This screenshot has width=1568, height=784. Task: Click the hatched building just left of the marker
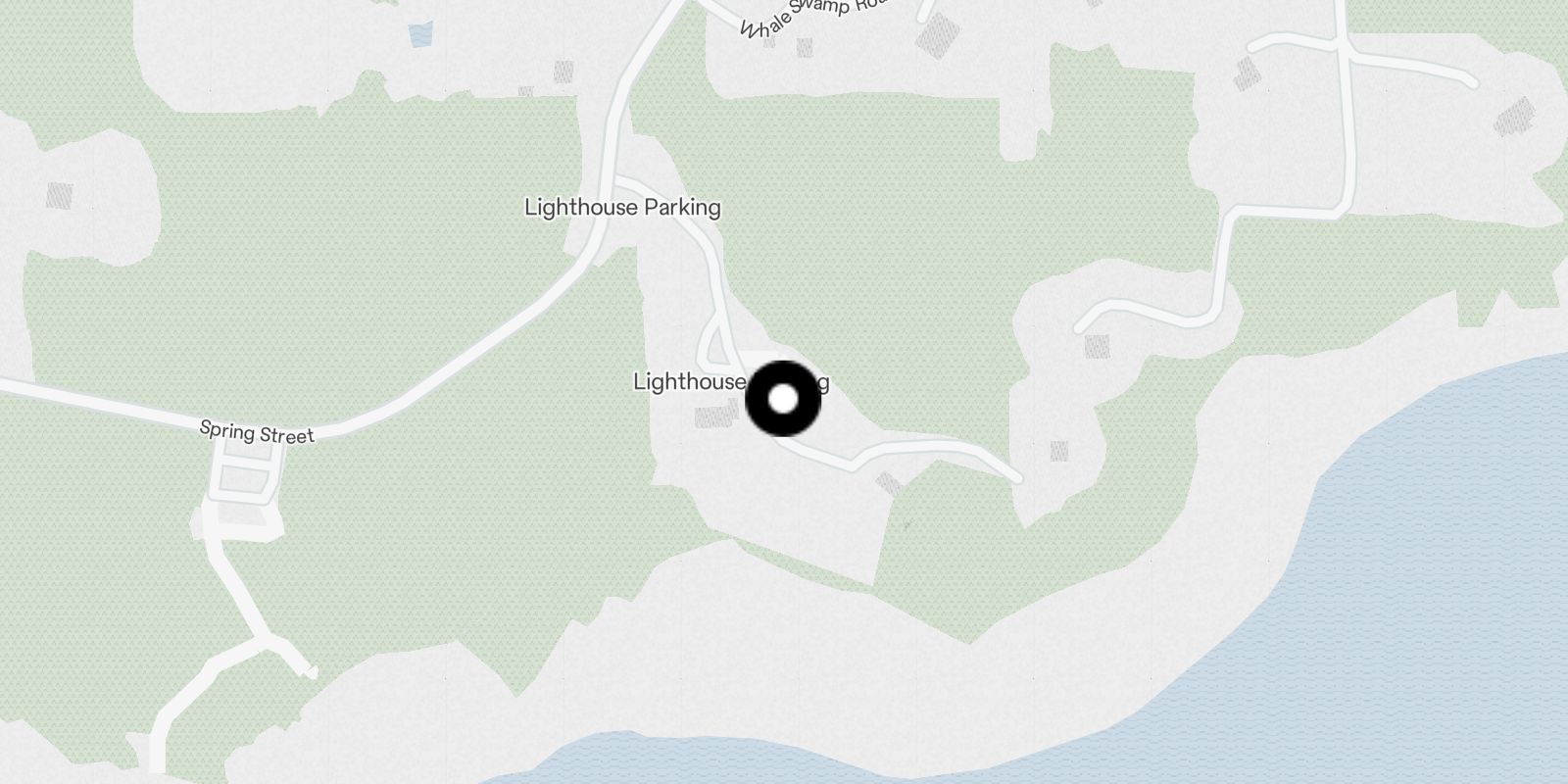tap(713, 418)
